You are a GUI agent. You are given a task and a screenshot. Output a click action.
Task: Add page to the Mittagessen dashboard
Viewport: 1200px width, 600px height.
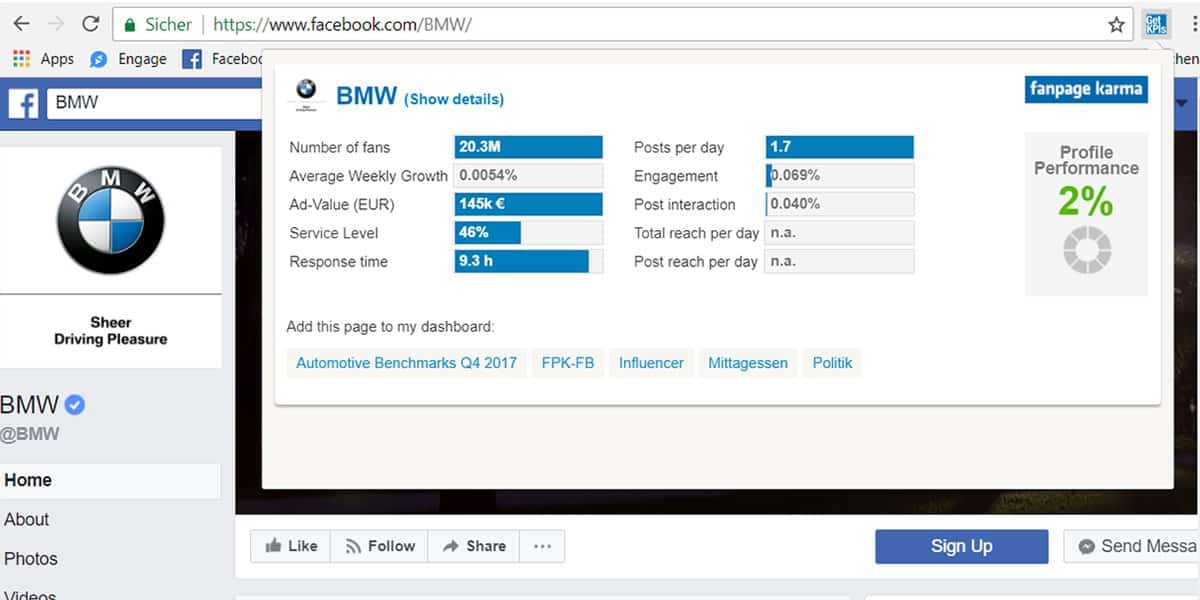[x=748, y=363]
